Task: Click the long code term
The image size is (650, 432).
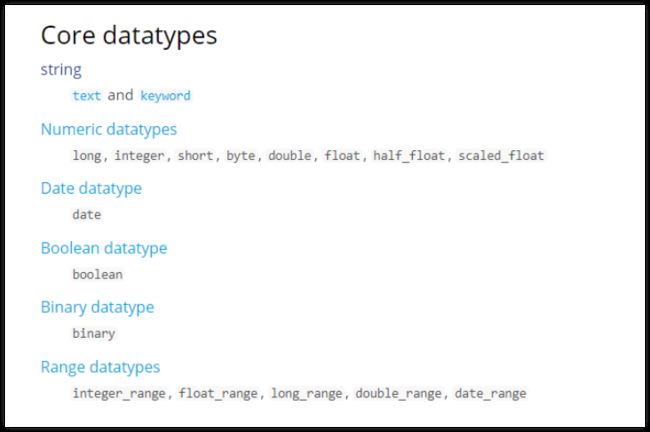Action: click(87, 155)
